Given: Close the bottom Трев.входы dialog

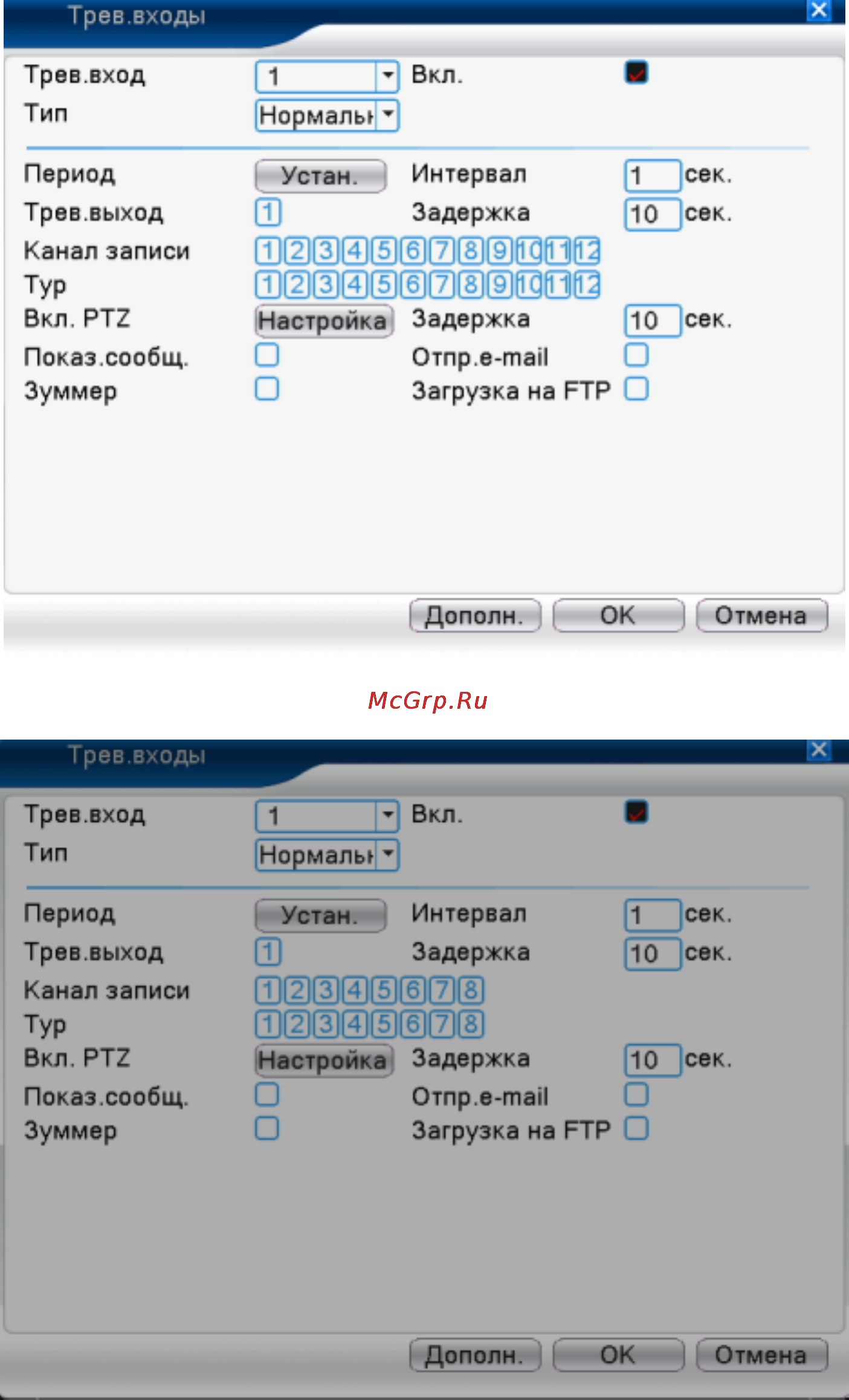Looking at the screenshot, I should pos(819,750).
